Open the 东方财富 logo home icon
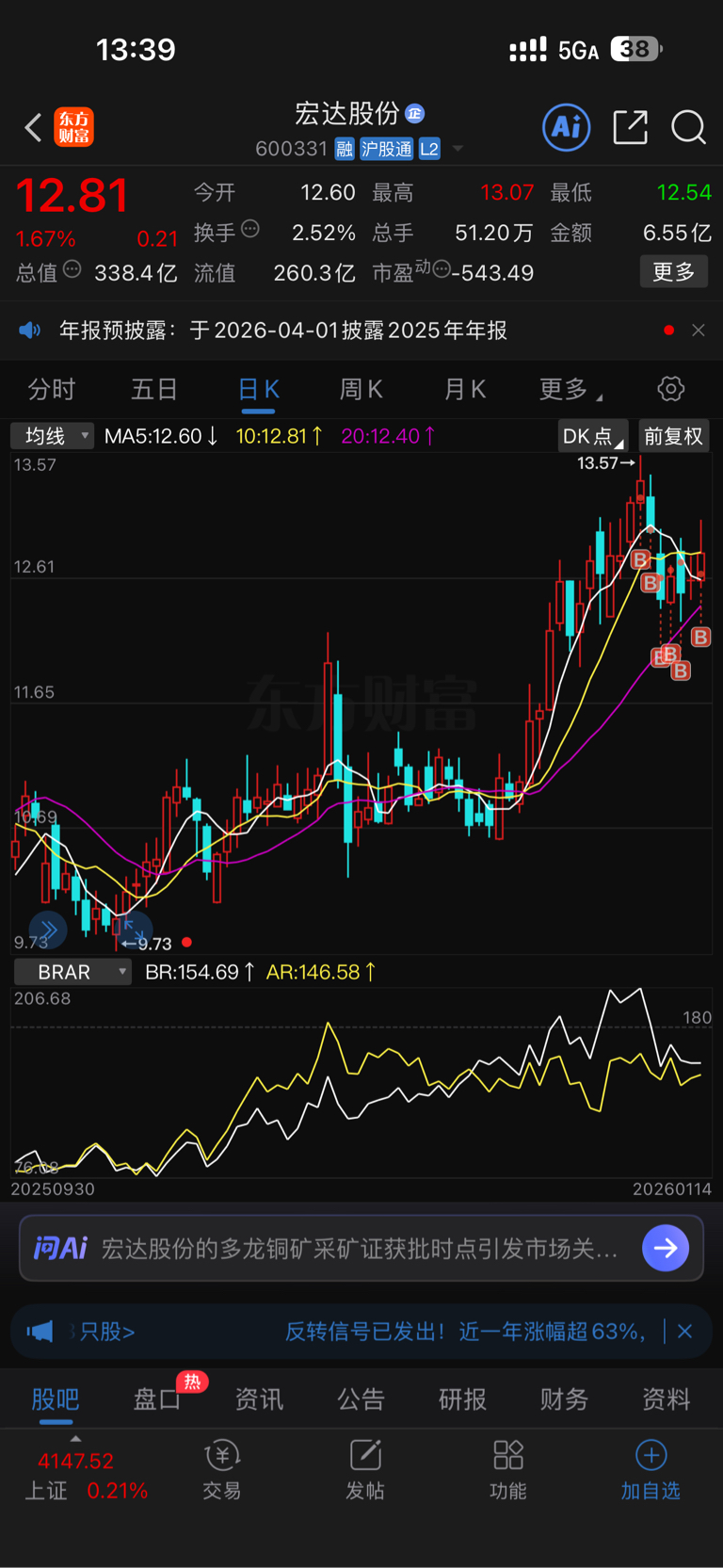The height and width of the screenshot is (1568, 723). pyautogui.click(x=73, y=127)
